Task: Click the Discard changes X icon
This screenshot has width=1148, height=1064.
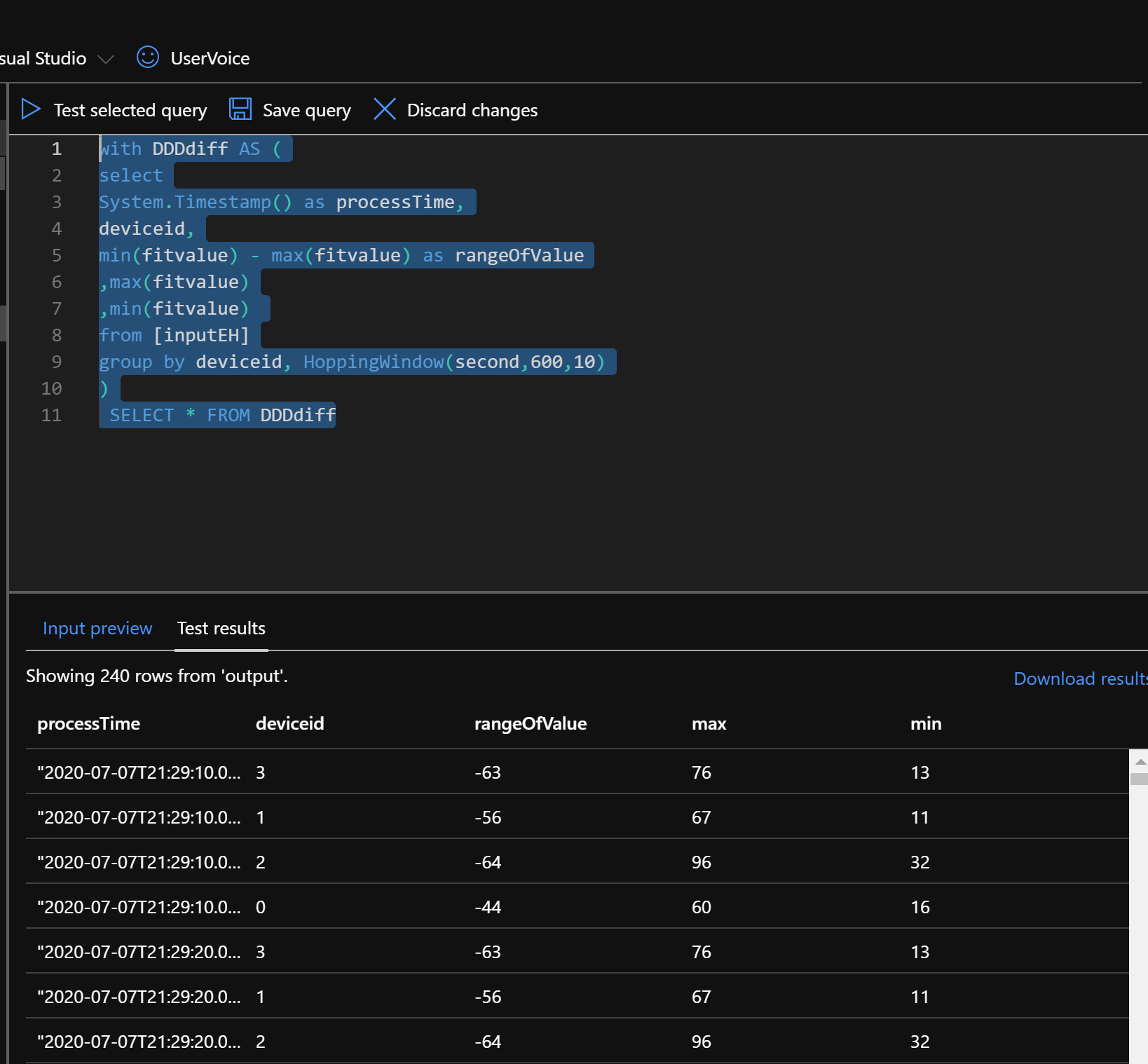Action: 385,109
